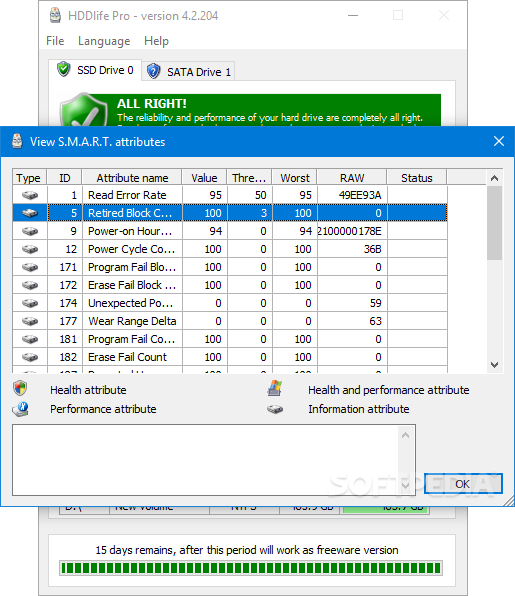Select the Retired Block C… attribute name
Screen dimensions: 515x596
(130, 213)
